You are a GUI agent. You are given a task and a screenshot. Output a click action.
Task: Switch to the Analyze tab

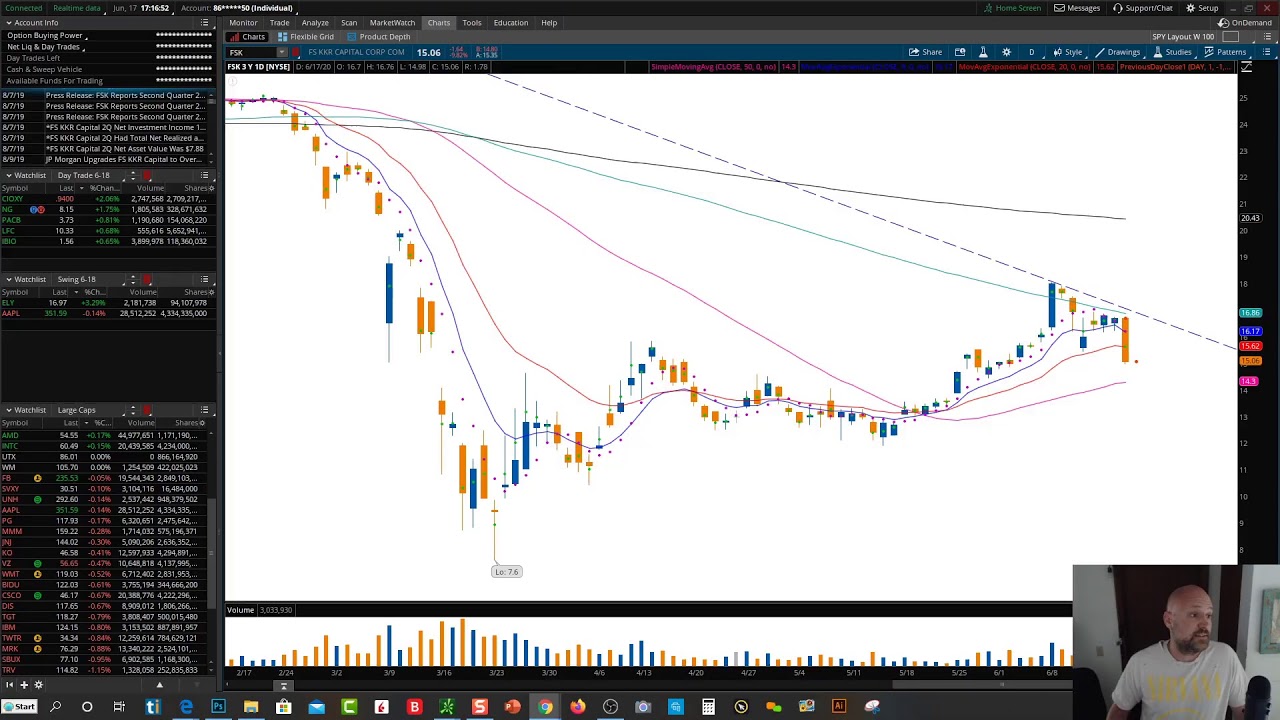[x=315, y=22]
